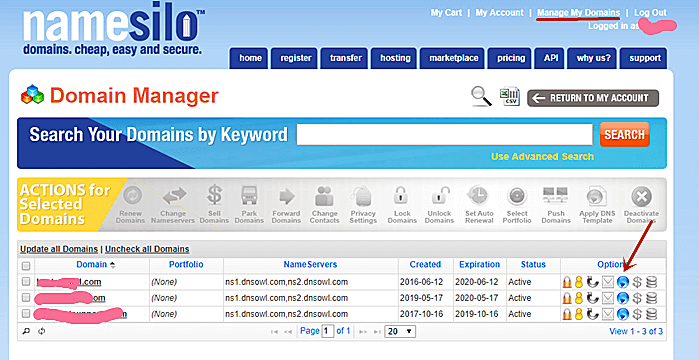Click the envelope icon in the 2017-10-16 row
Screen dimensions: 699x360
608,314
